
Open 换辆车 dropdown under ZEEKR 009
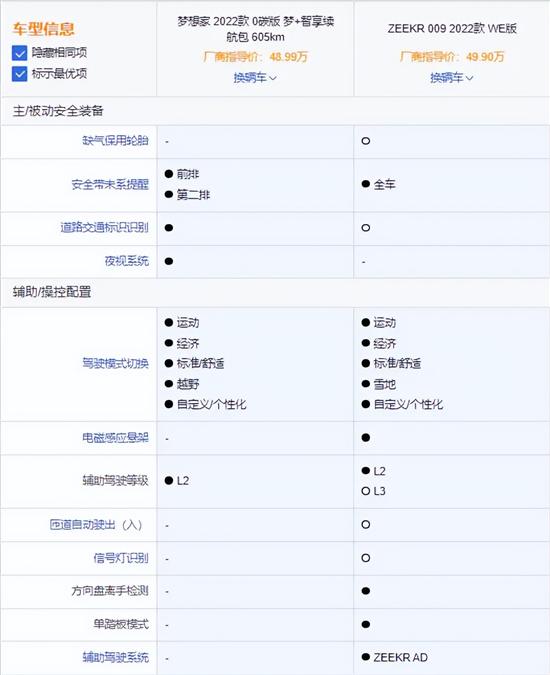click(451, 78)
